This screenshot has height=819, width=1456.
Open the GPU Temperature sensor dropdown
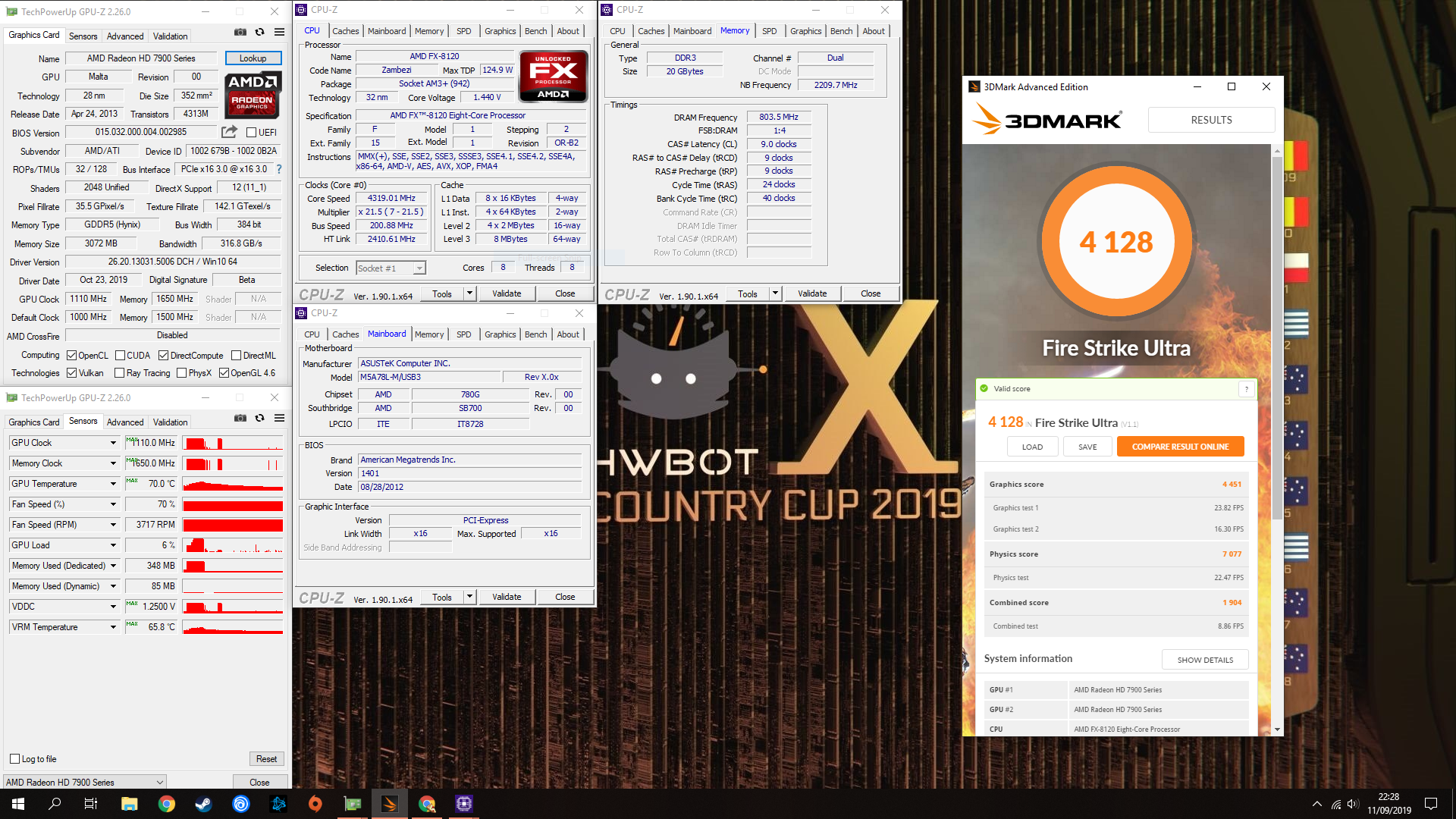click(113, 484)
